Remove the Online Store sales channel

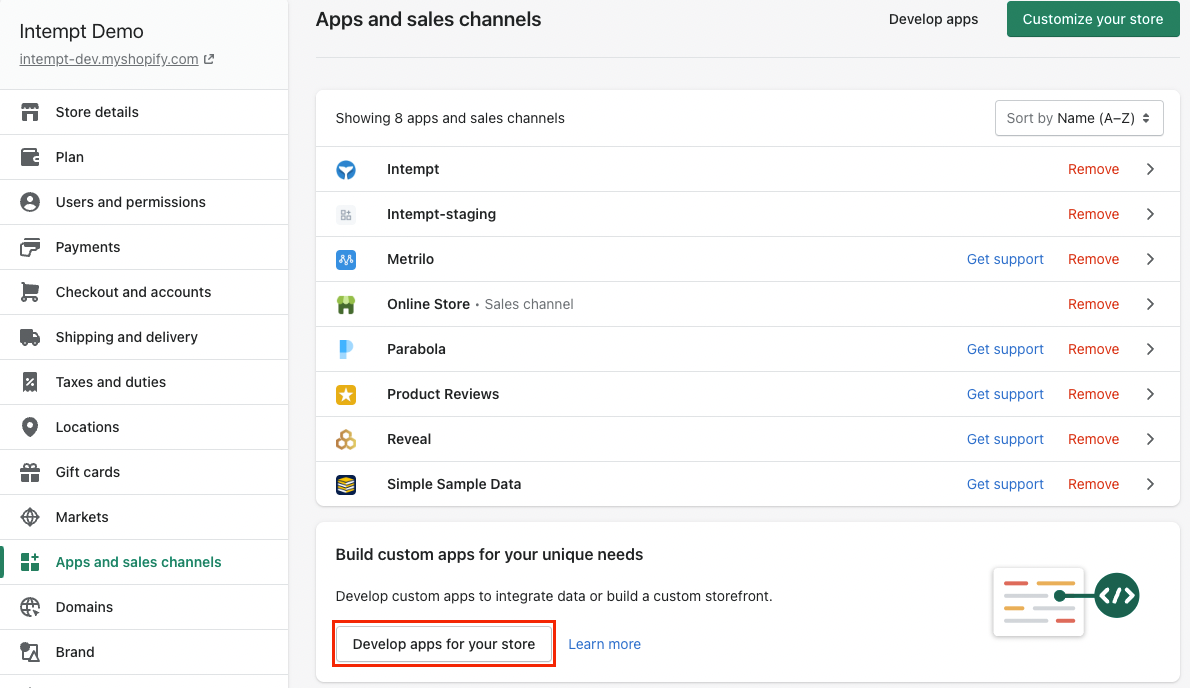pos(1094,304)
